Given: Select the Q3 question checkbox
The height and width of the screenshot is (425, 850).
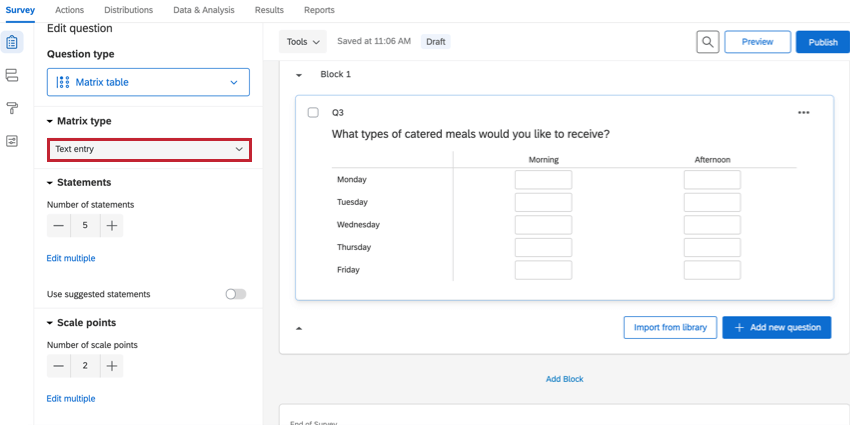Looking at the screenshot, I should click(x=313, y=113).
